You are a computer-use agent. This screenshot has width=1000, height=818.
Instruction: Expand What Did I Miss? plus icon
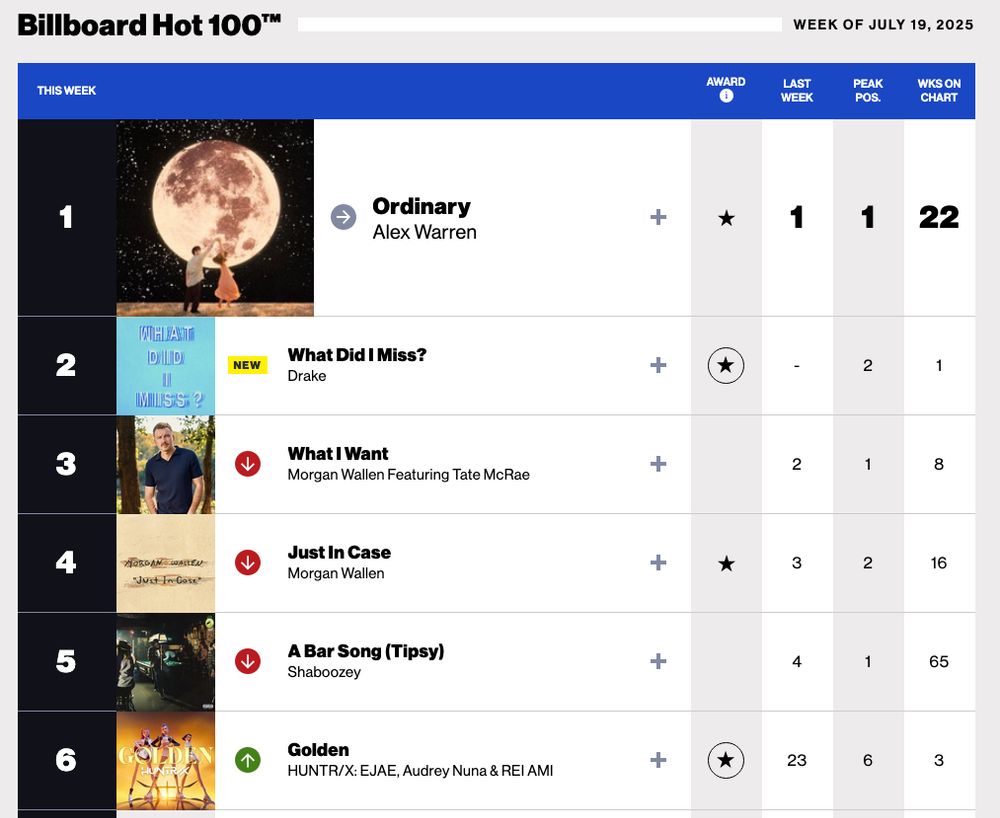click(658, 365)
